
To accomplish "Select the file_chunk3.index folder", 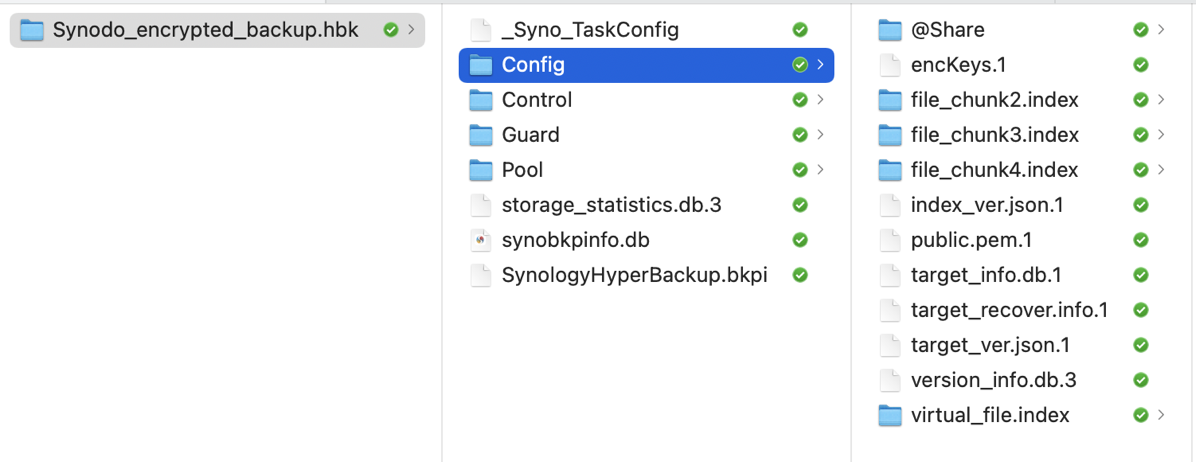I will [994, 135].
